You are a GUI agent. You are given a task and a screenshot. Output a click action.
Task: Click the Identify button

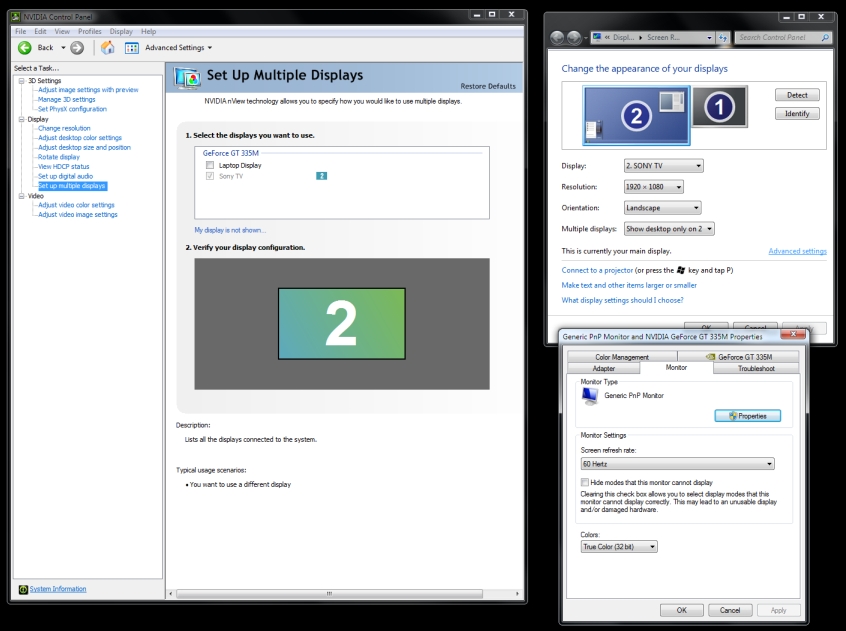coord(797,114)
